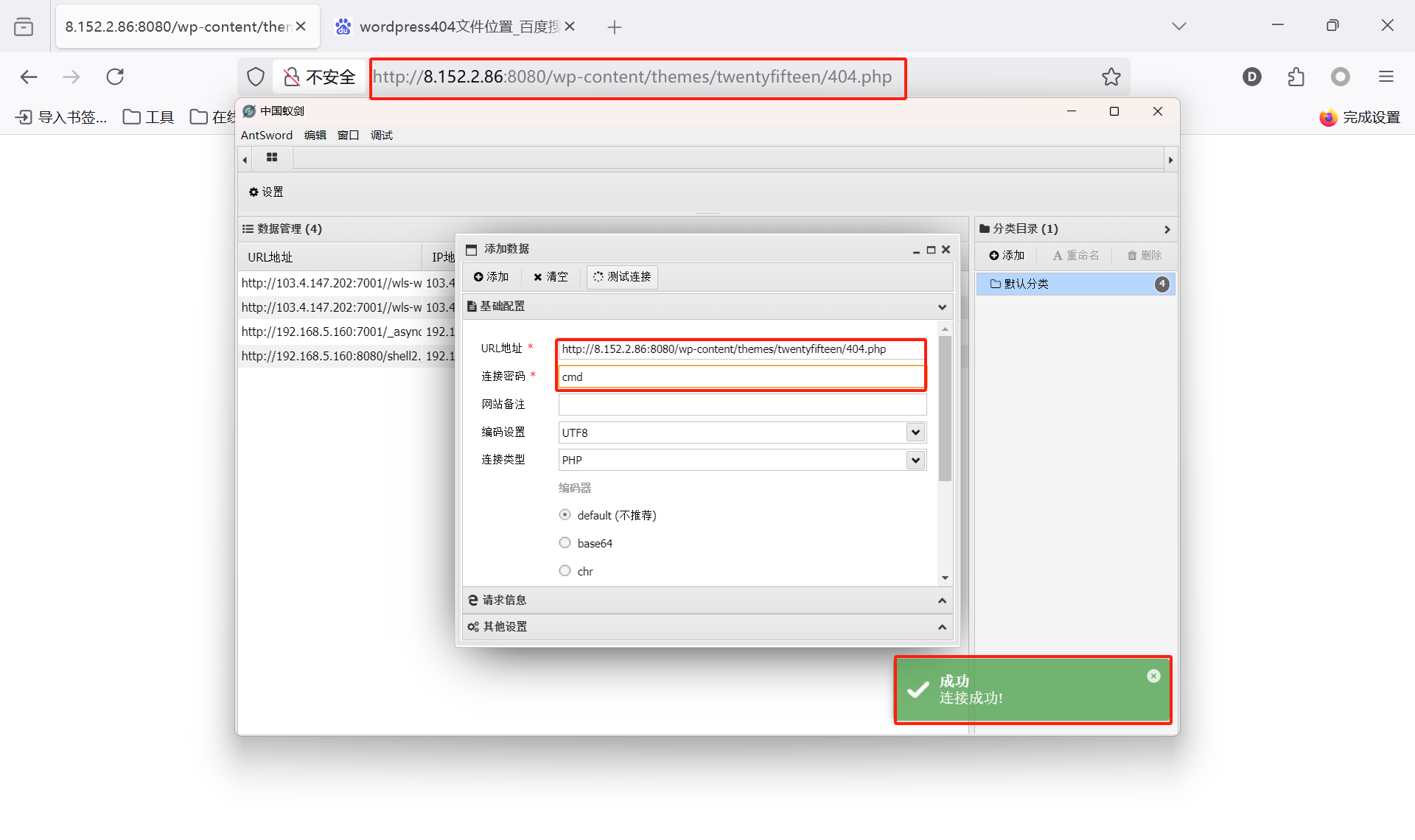Select the default (不推荐) encoder radio
This screenshot has width=1415, height=840.
[x=565, y=514]
